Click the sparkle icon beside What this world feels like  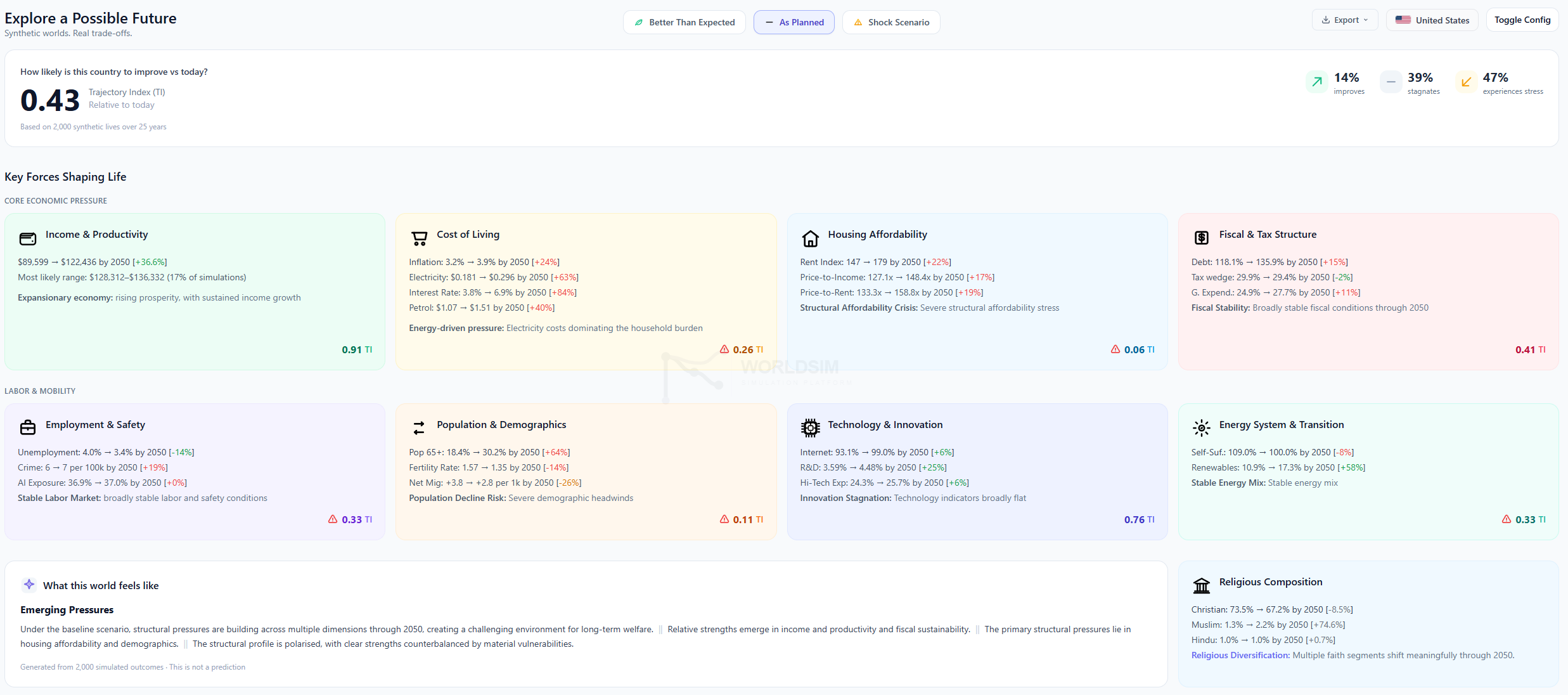(x=28, y=585)
